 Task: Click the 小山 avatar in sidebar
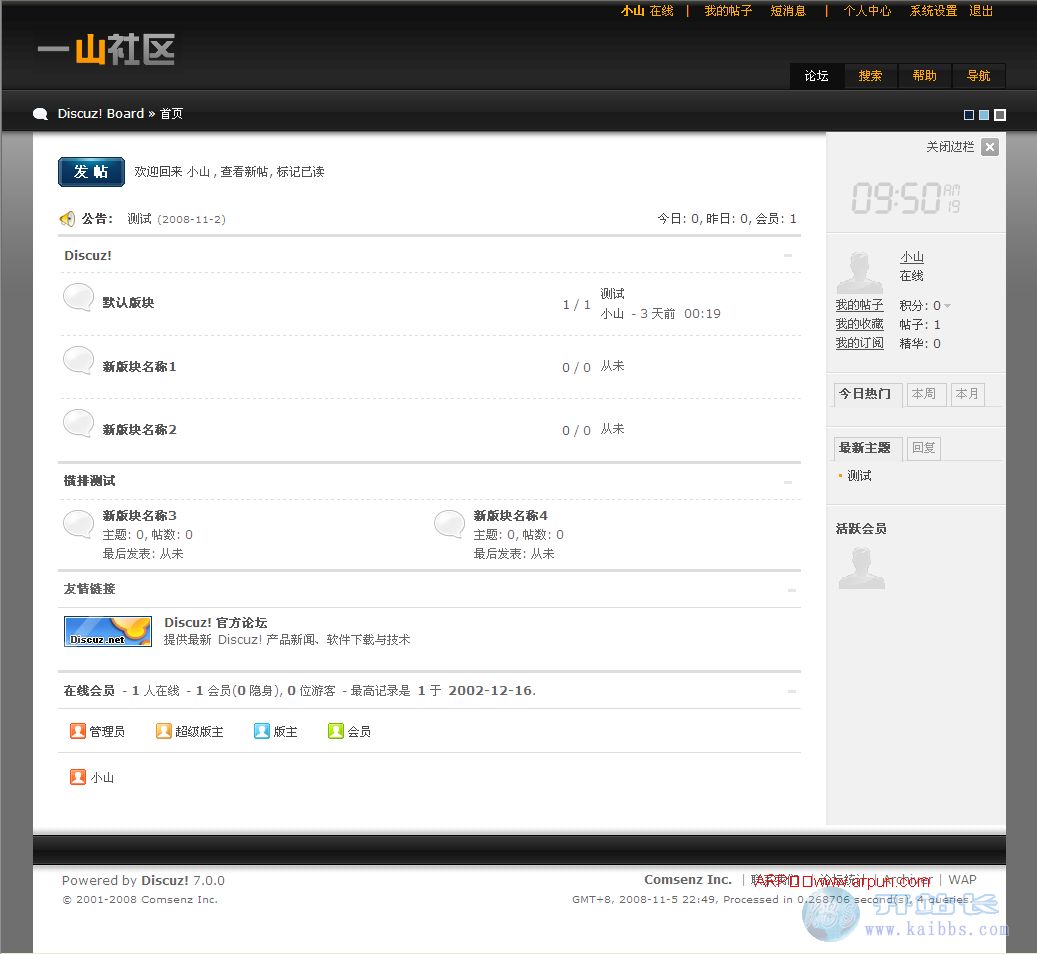[860, 273]
